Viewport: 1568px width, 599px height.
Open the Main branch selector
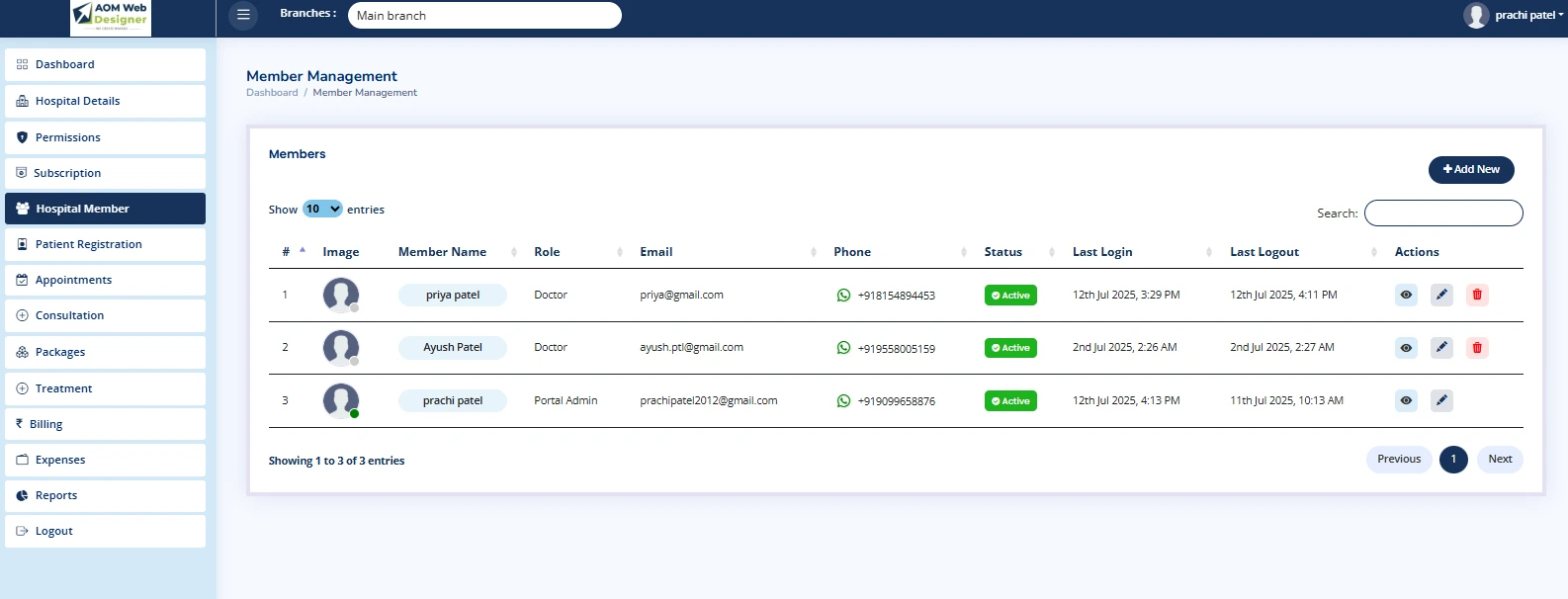[x=484, y=16]
